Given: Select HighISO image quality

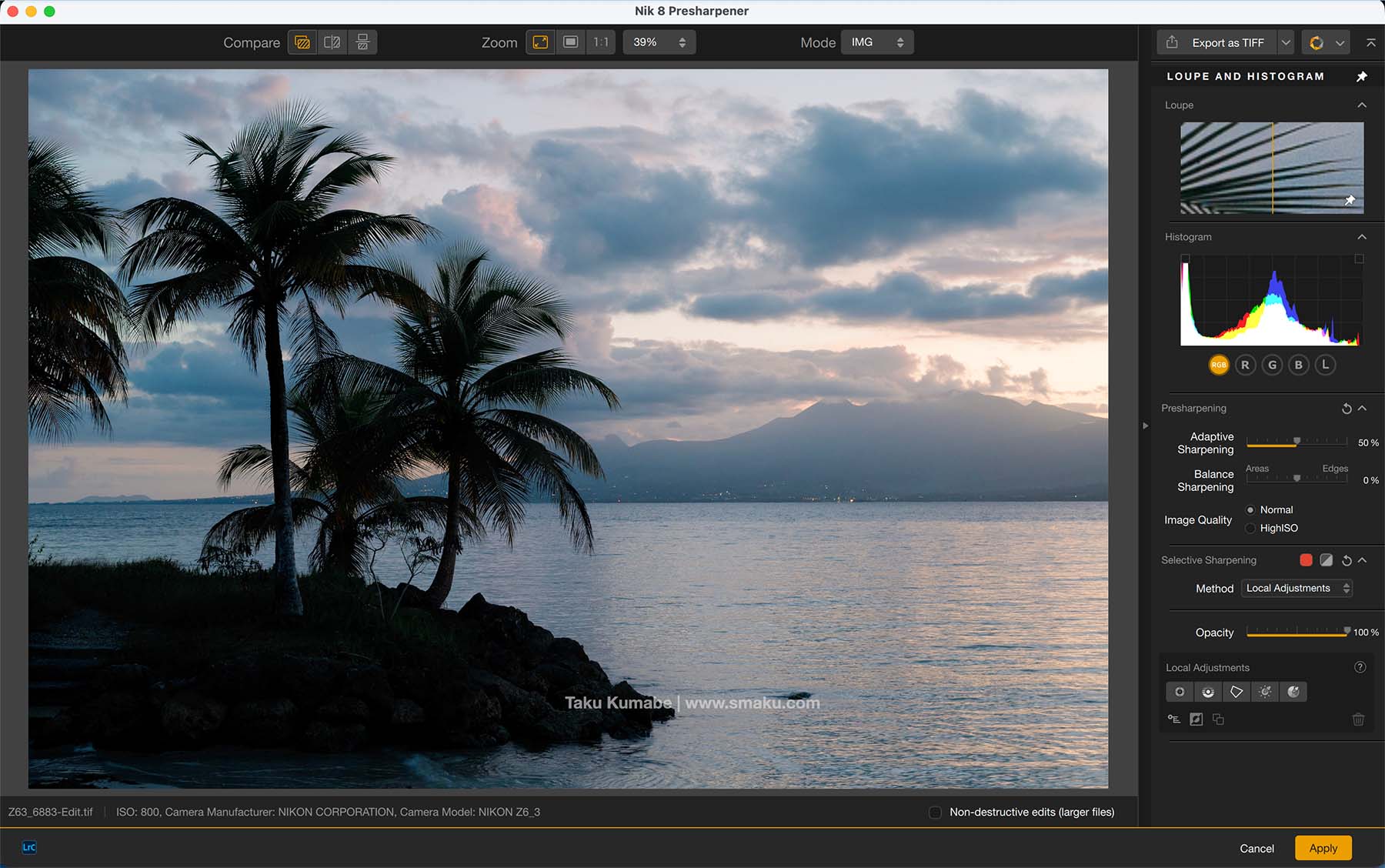Looking at the screenshot, I should coord(1250,528).
